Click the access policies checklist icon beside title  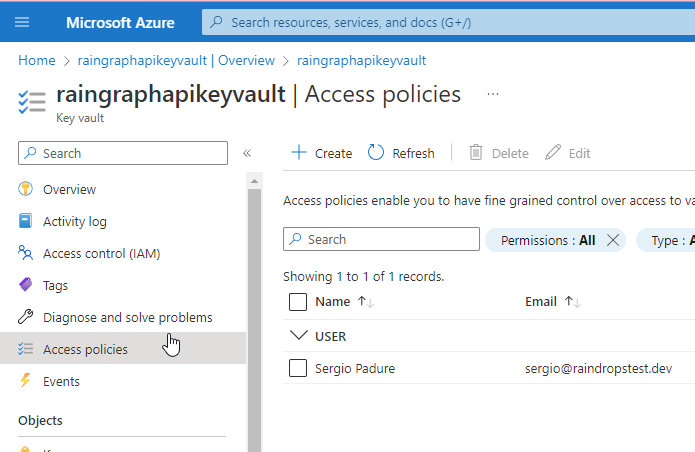(x=32, y=102)
